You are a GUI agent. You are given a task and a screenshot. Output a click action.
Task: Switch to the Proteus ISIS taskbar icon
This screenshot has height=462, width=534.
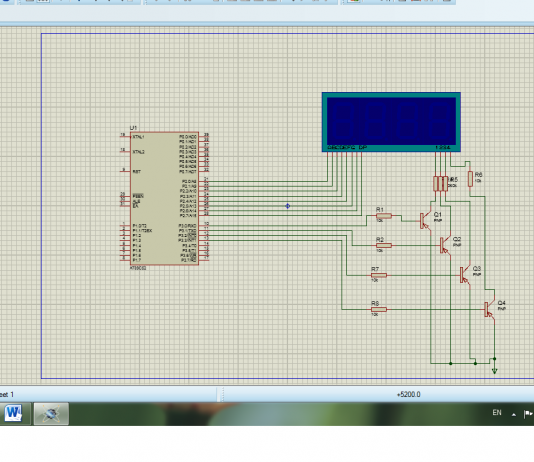click(51, 413)
